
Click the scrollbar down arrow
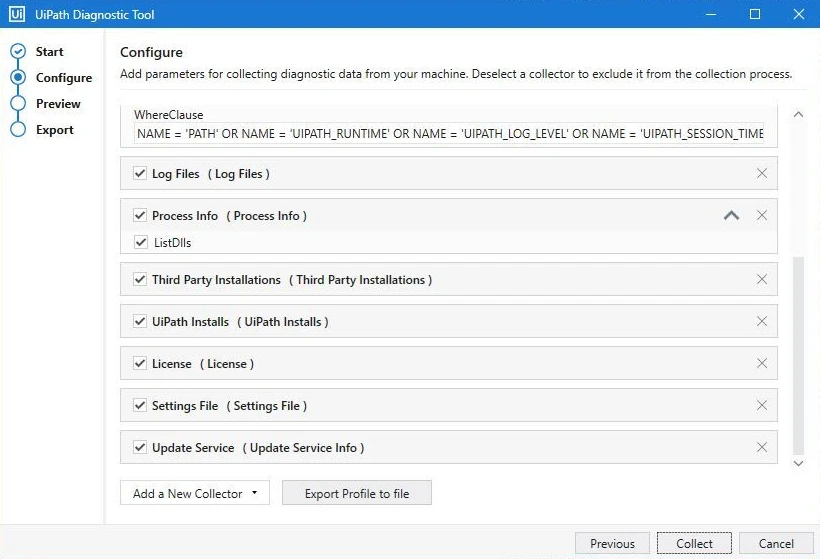[x=798, y=463]
